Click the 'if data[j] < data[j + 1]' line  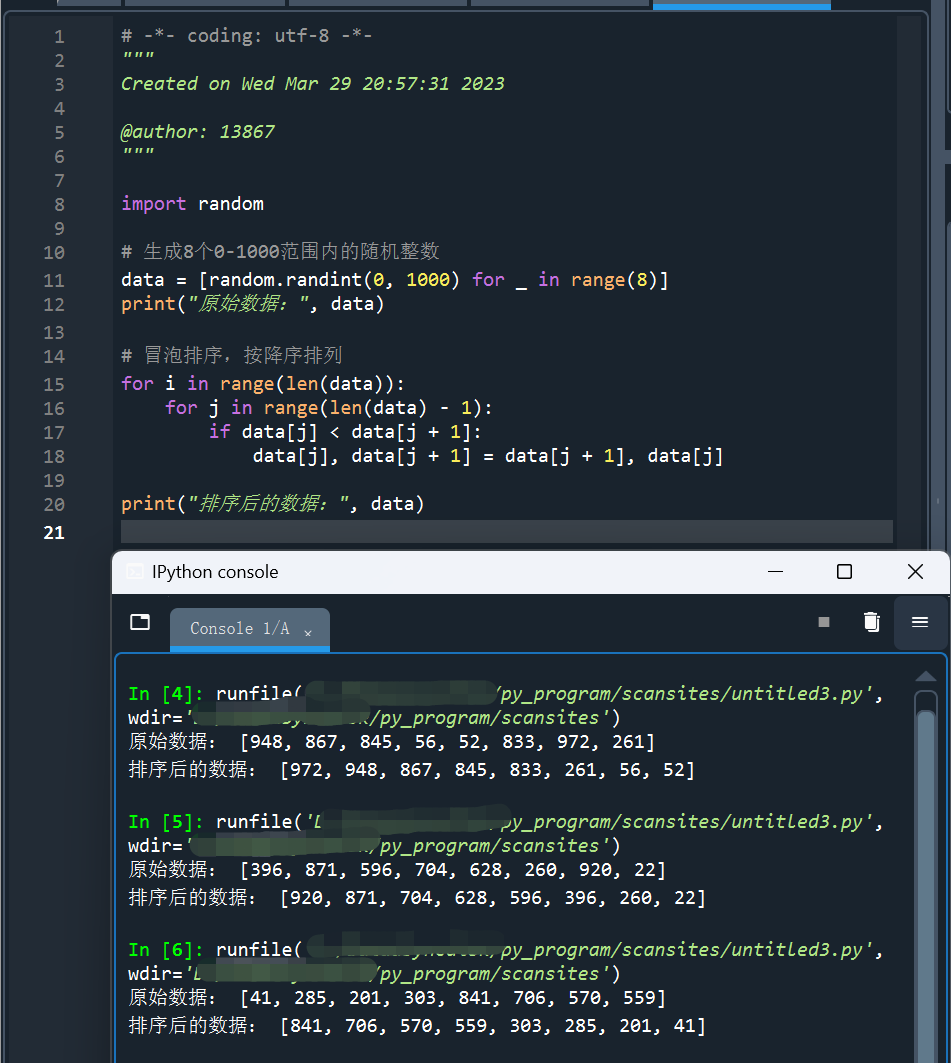click(345, 432)
